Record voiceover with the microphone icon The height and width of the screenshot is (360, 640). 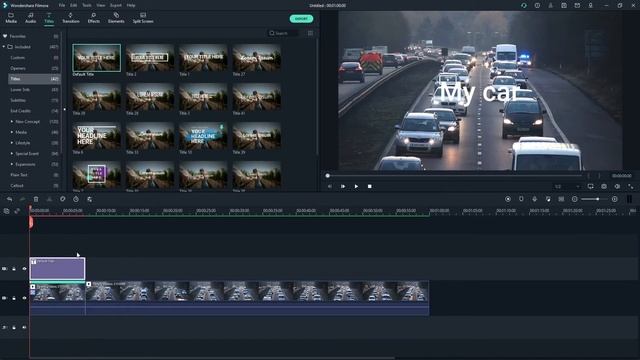tap(534, 199)
